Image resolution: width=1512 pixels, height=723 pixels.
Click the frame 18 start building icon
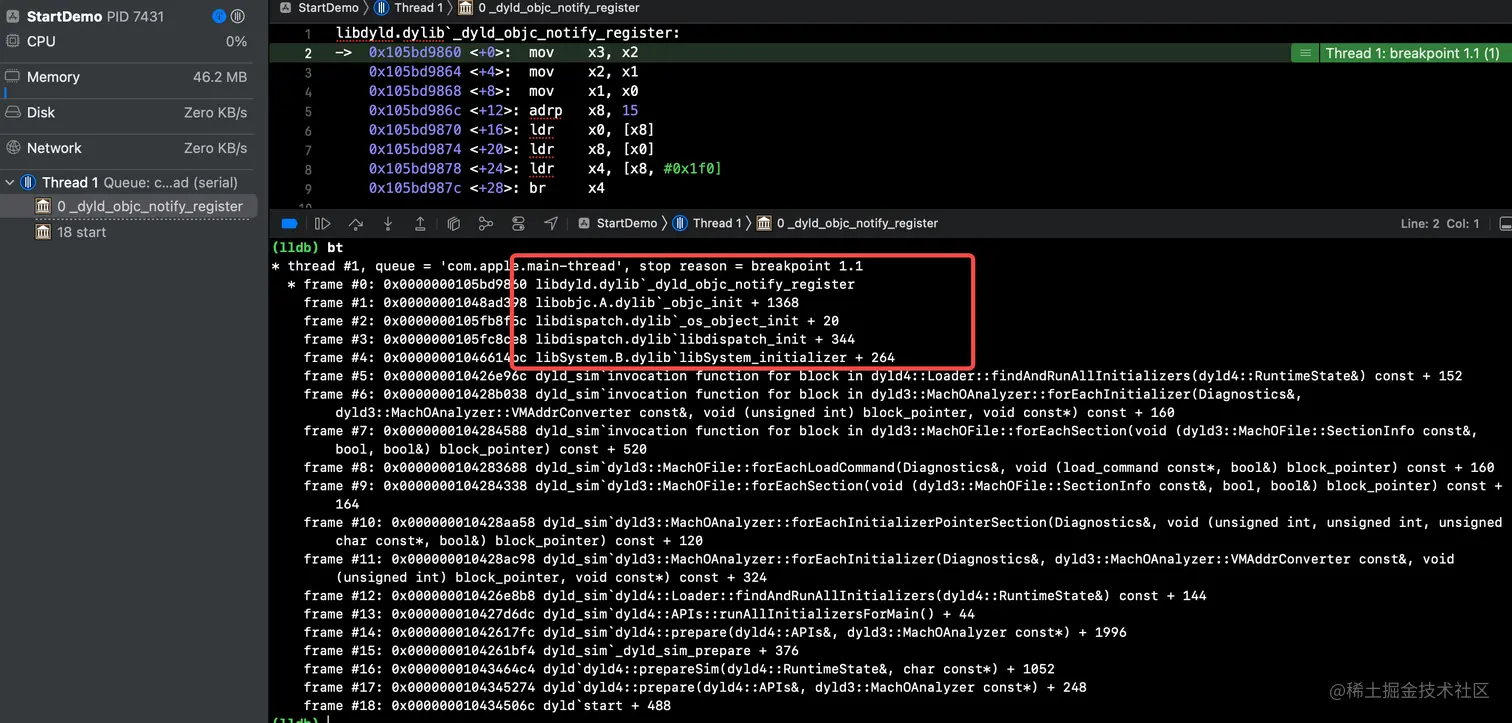tap(43, 232)
